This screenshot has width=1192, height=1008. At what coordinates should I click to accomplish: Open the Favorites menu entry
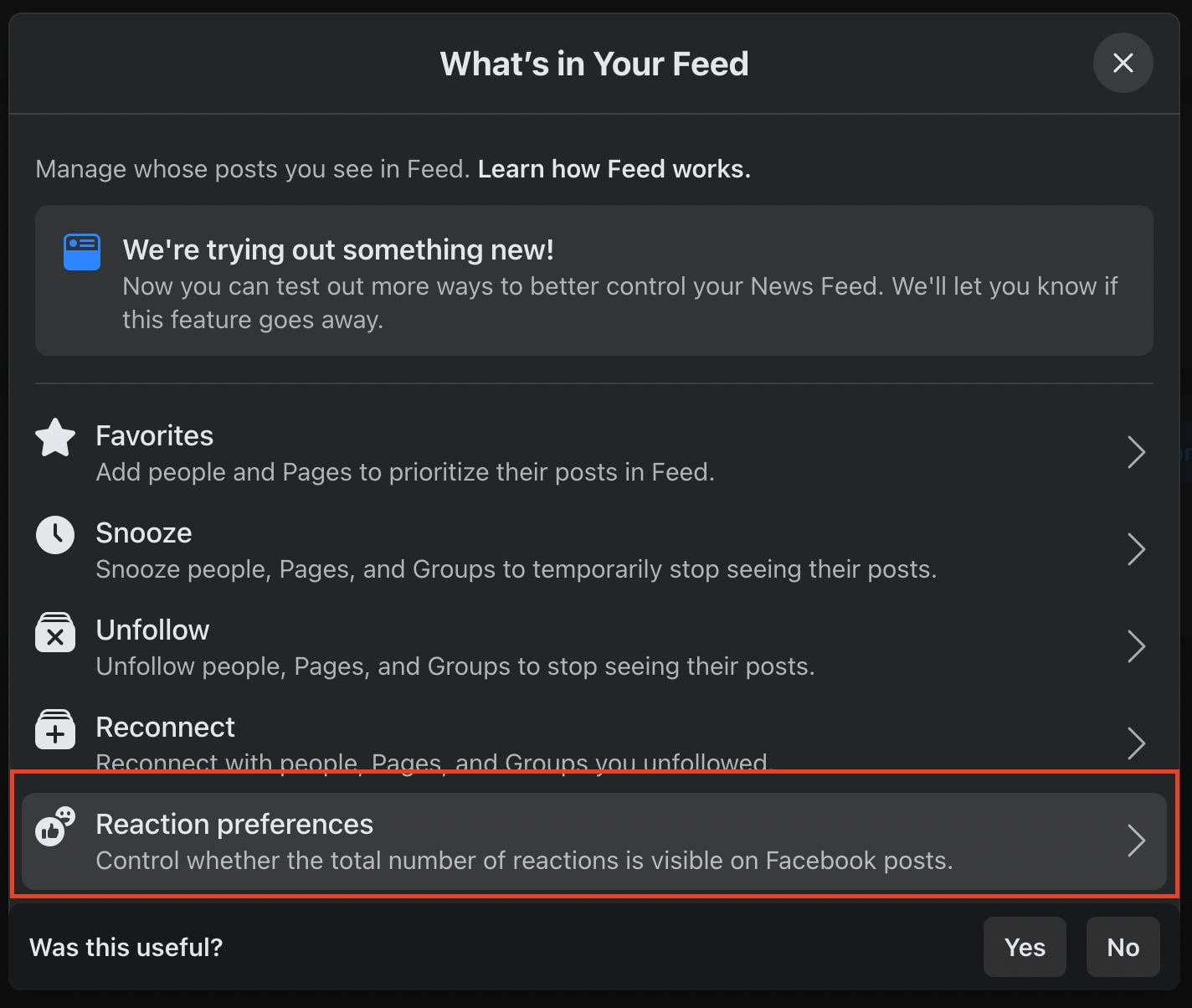(x=594, y=453)
